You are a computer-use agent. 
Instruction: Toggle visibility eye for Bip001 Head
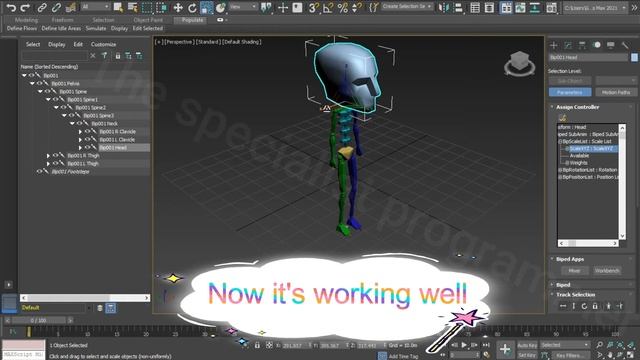[87, 147]
